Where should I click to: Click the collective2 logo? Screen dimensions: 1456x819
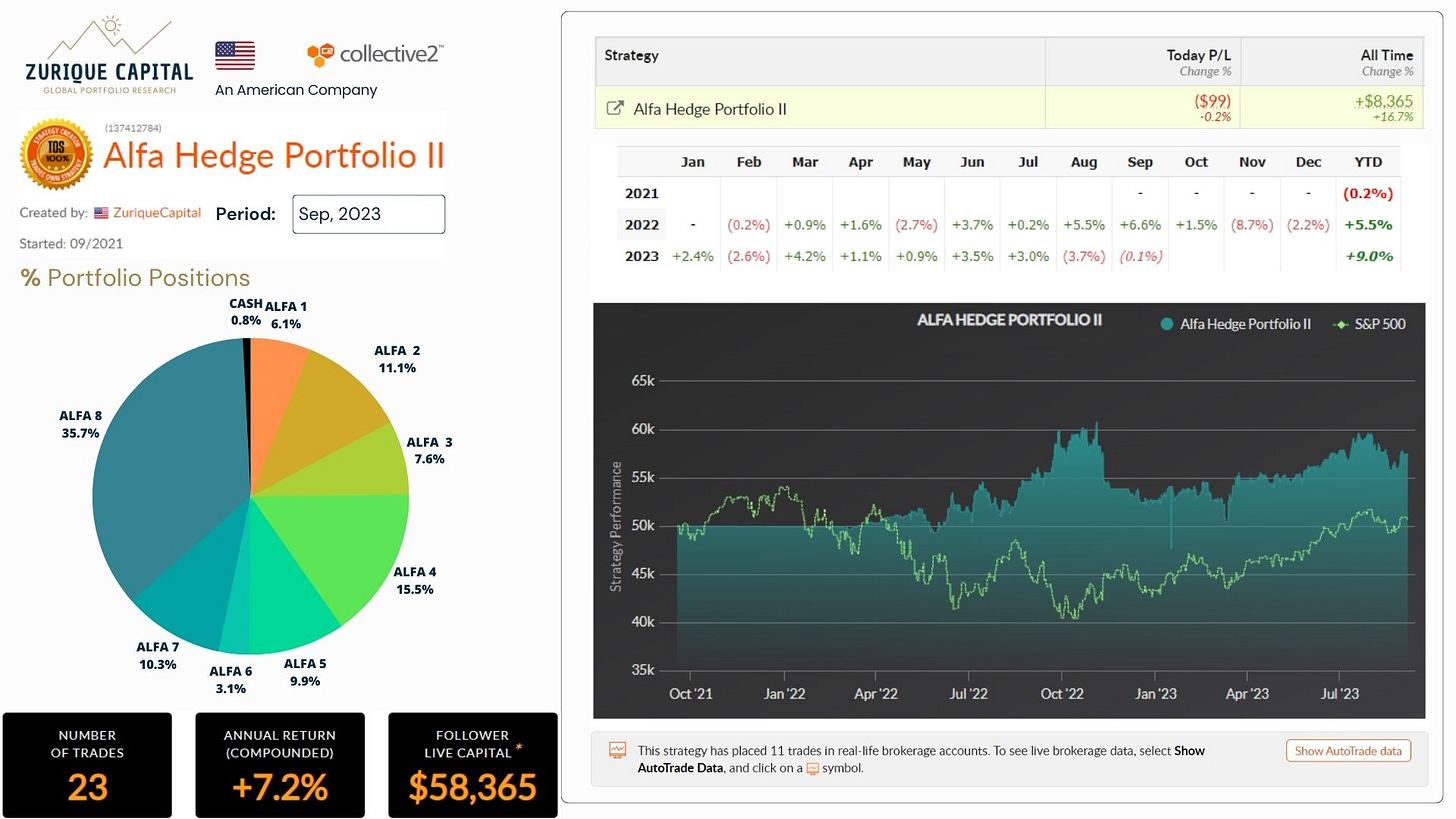(x=376, y=54)
